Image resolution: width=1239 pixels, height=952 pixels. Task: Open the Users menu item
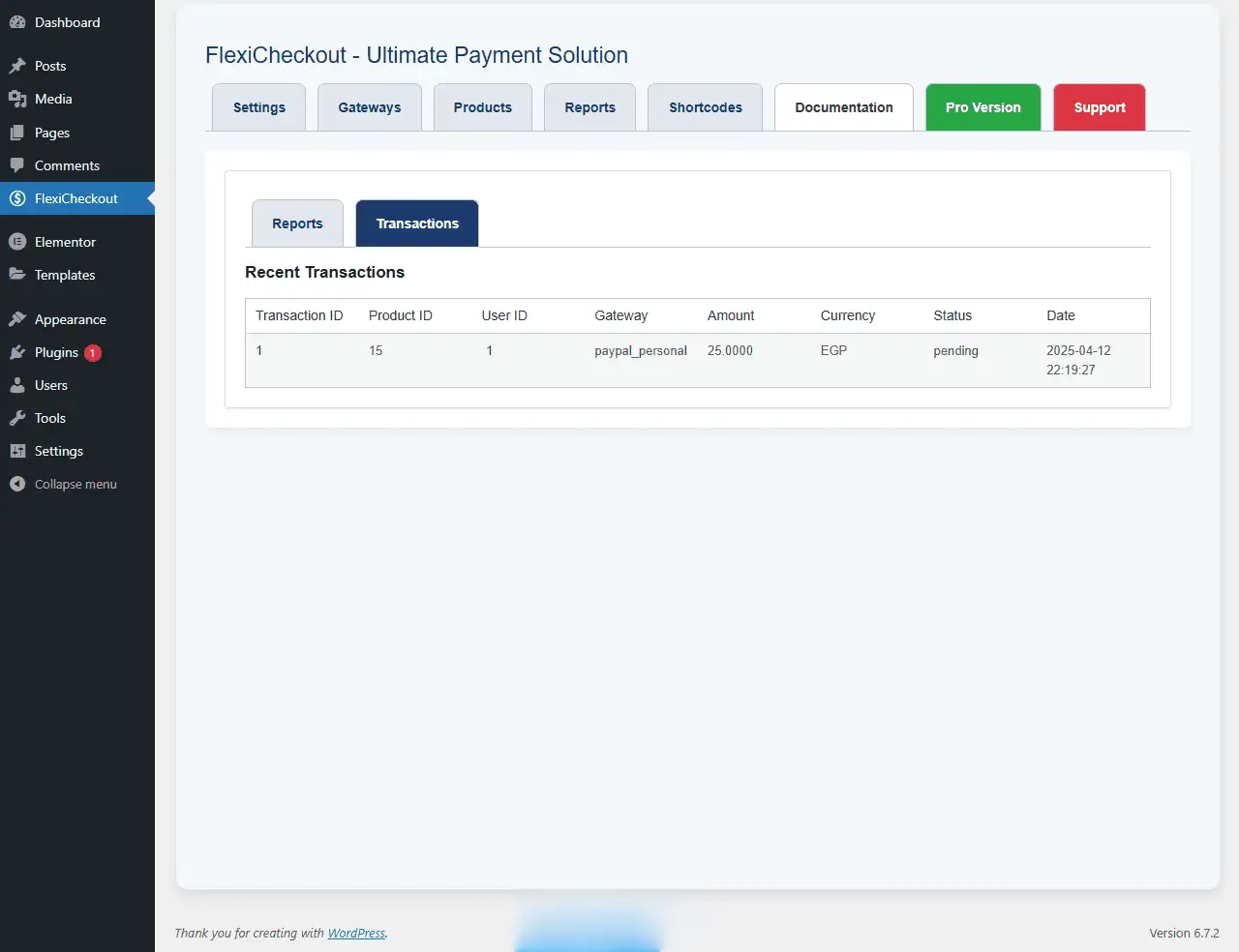[x=77, y=385]
